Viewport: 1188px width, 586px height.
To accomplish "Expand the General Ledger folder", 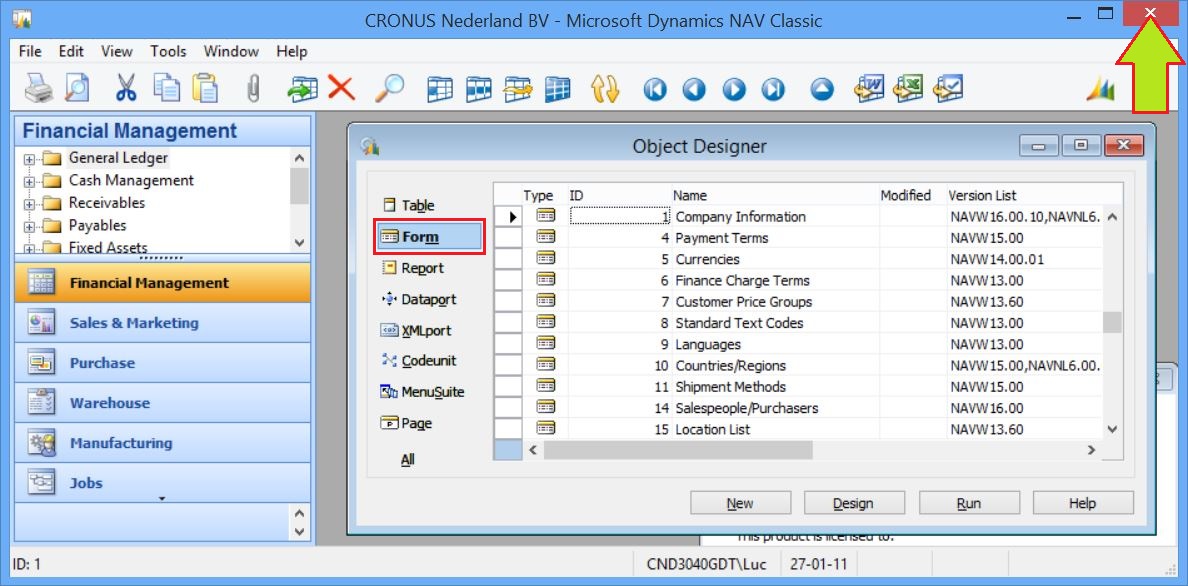I will coord(30,160).
